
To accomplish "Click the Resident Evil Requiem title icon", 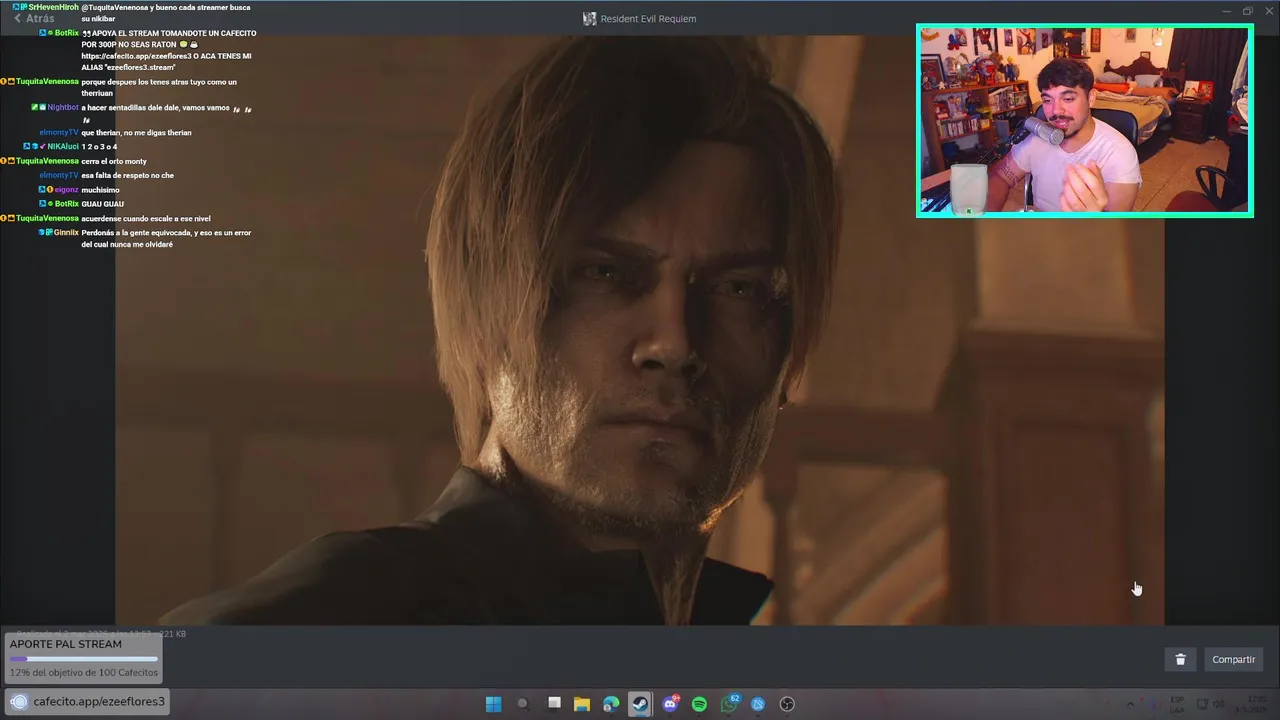I will pos(590,18).
